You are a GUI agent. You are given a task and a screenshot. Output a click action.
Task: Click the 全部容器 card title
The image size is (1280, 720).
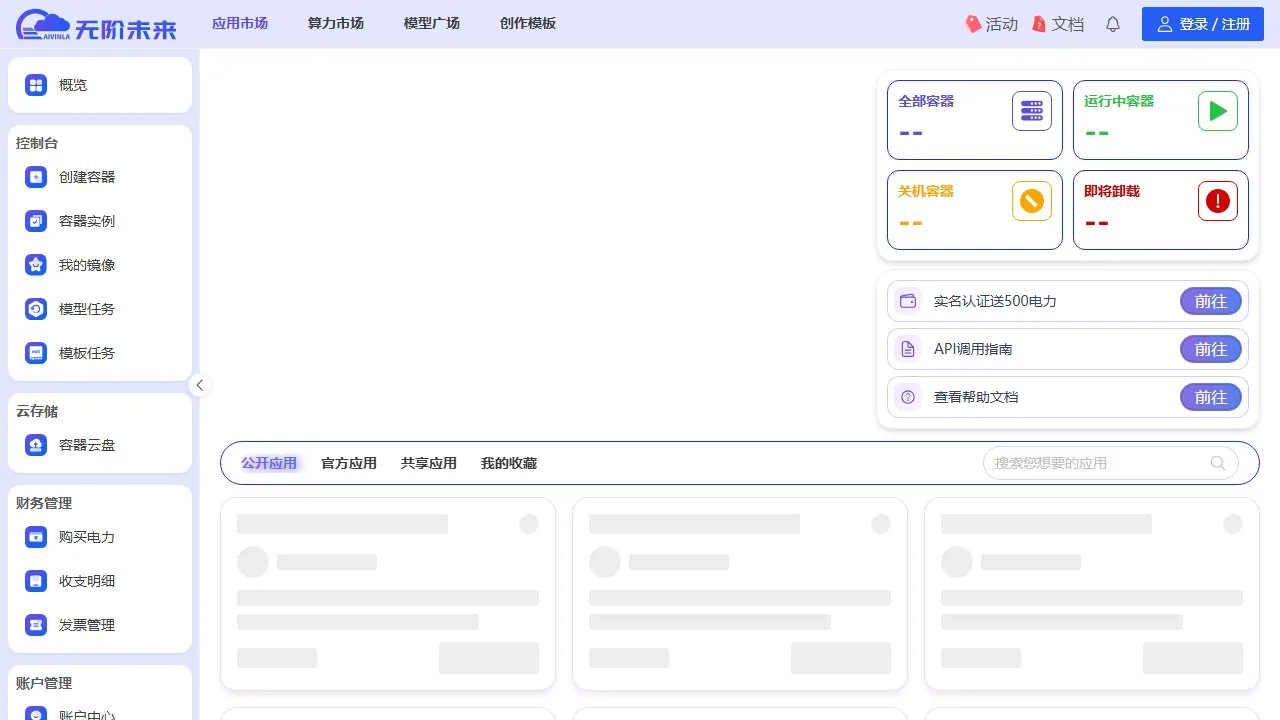[926, 101]
